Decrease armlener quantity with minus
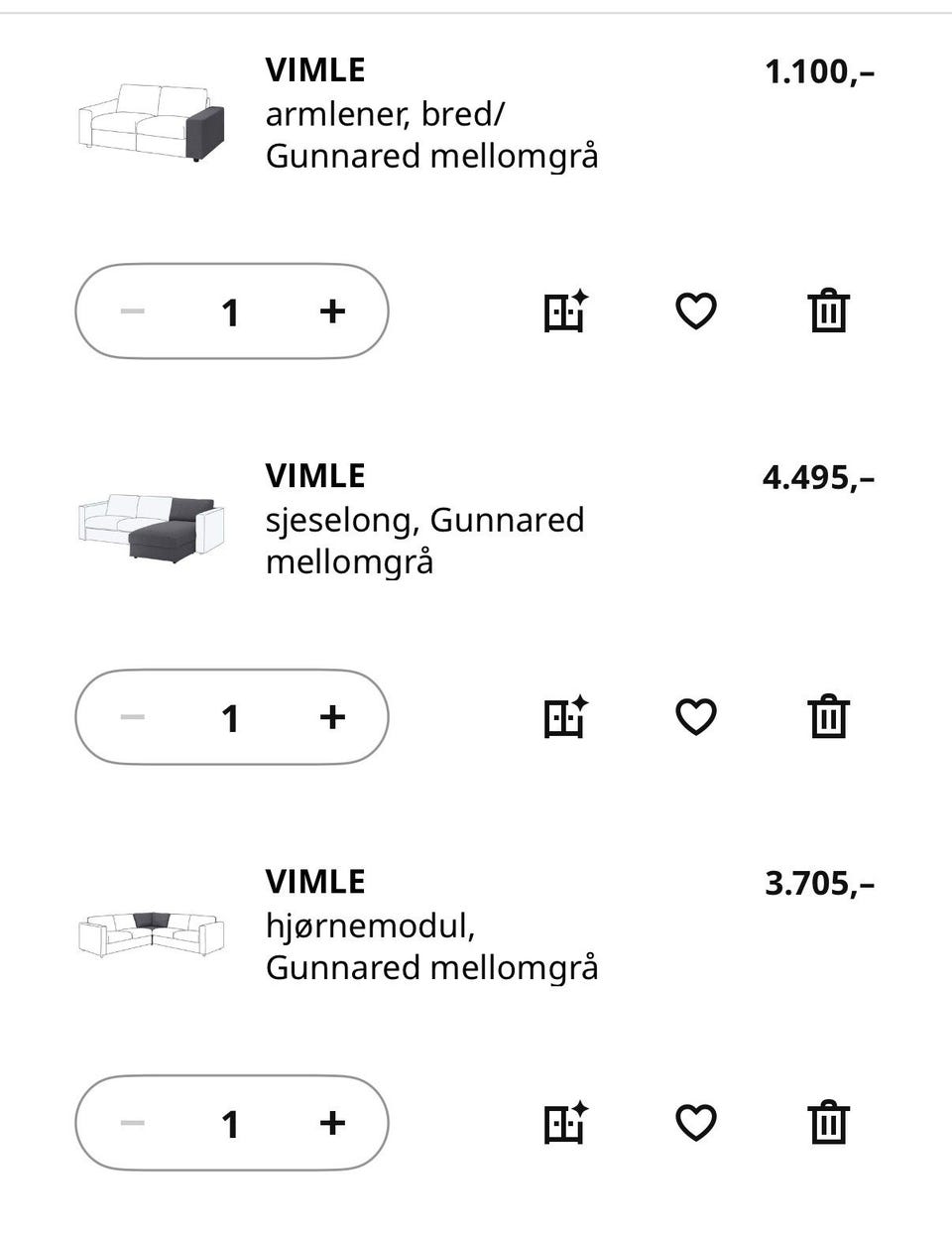 tap(133, 311)
